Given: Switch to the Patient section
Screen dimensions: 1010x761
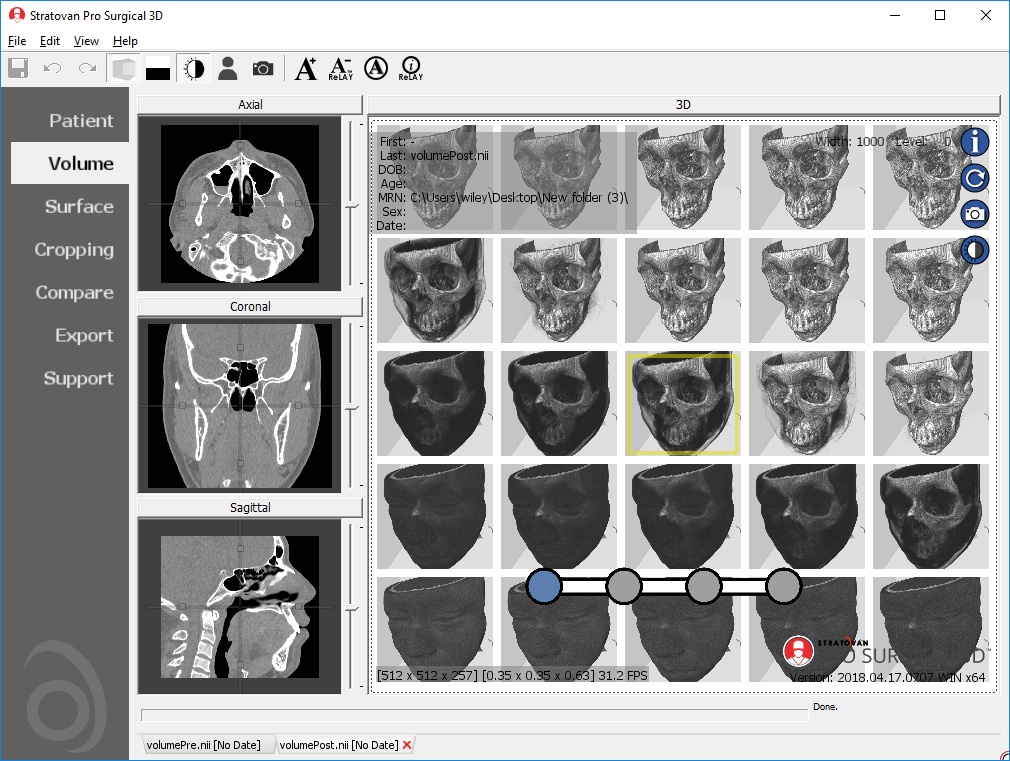Looking at the screenshot, I should click(81, 120).
